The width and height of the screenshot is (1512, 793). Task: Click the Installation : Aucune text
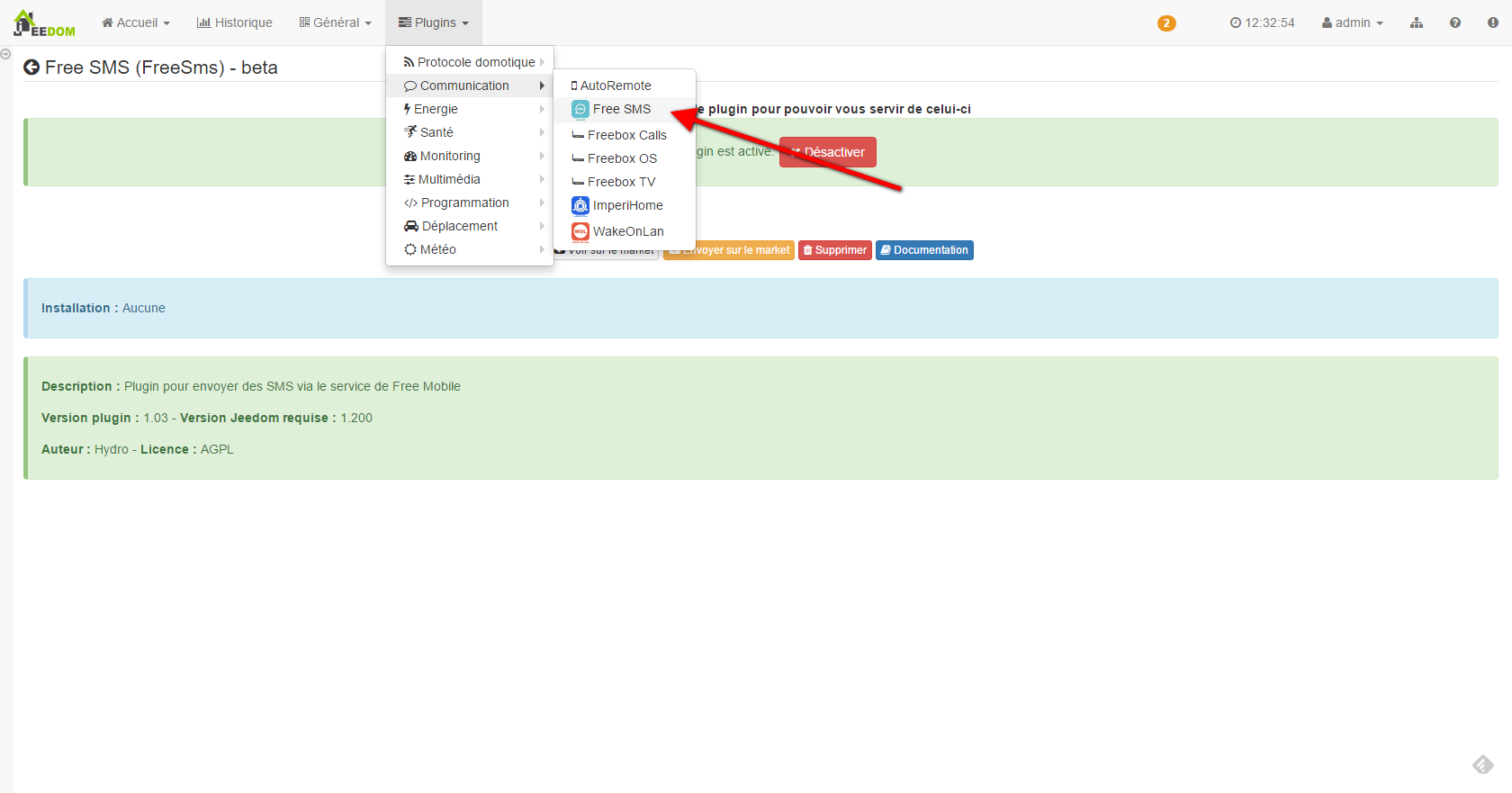point(103,308)
